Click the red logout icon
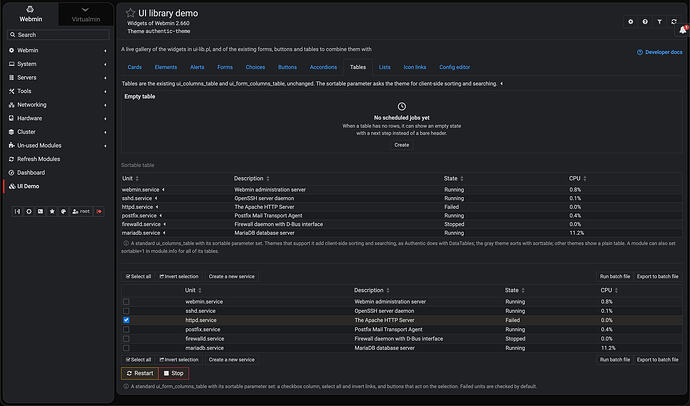690x406 pixels. 99,212
